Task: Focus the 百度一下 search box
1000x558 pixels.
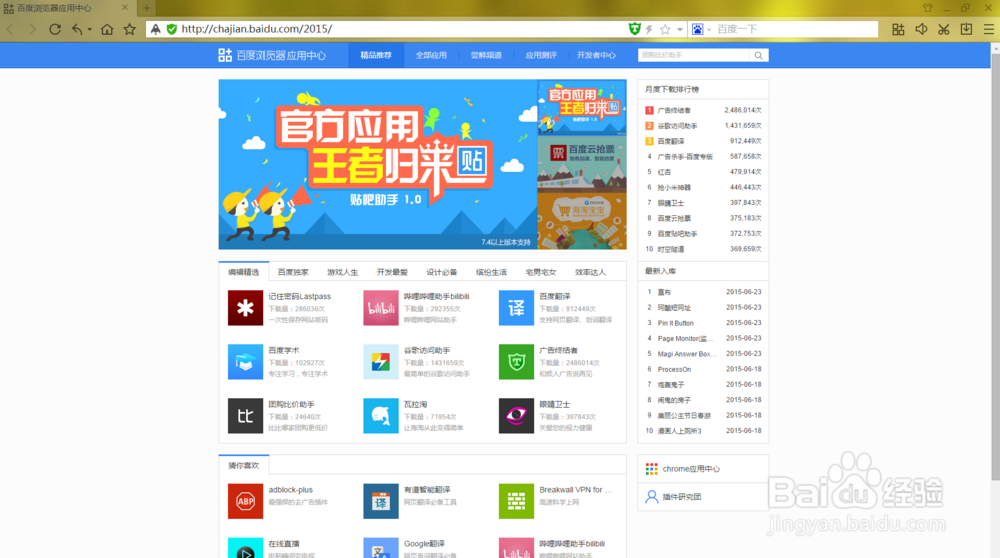Action: (795, 29)
